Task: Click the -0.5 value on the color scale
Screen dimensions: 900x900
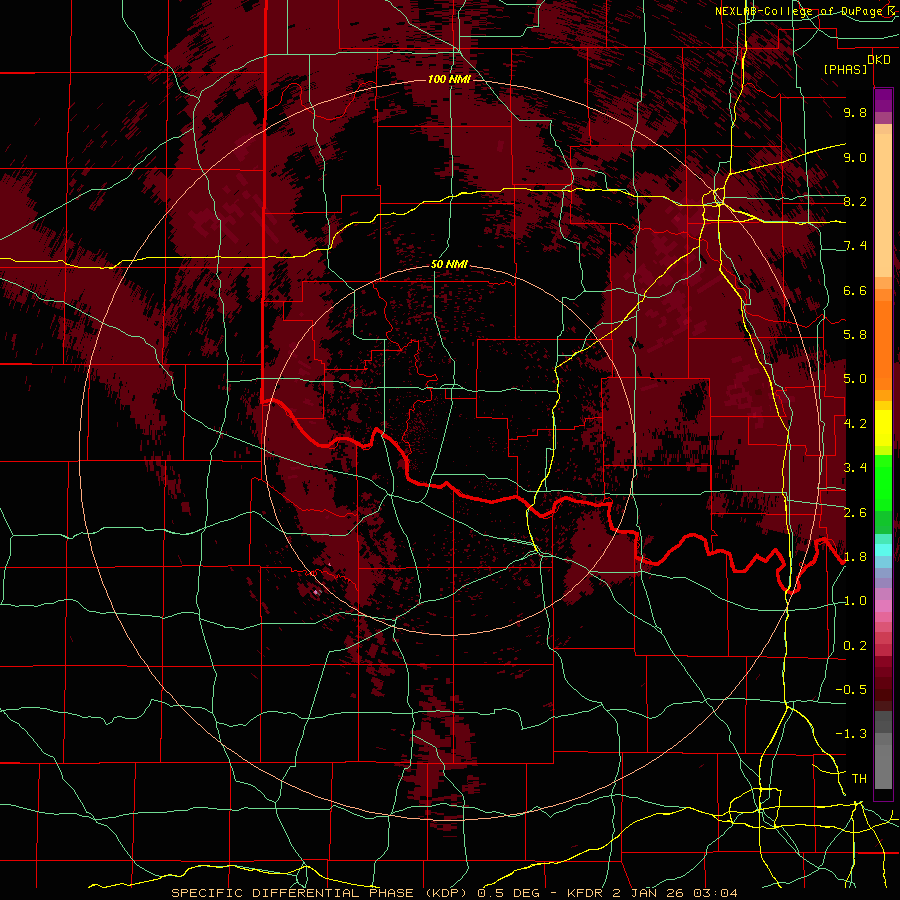Action: click(x=851, y=690)
